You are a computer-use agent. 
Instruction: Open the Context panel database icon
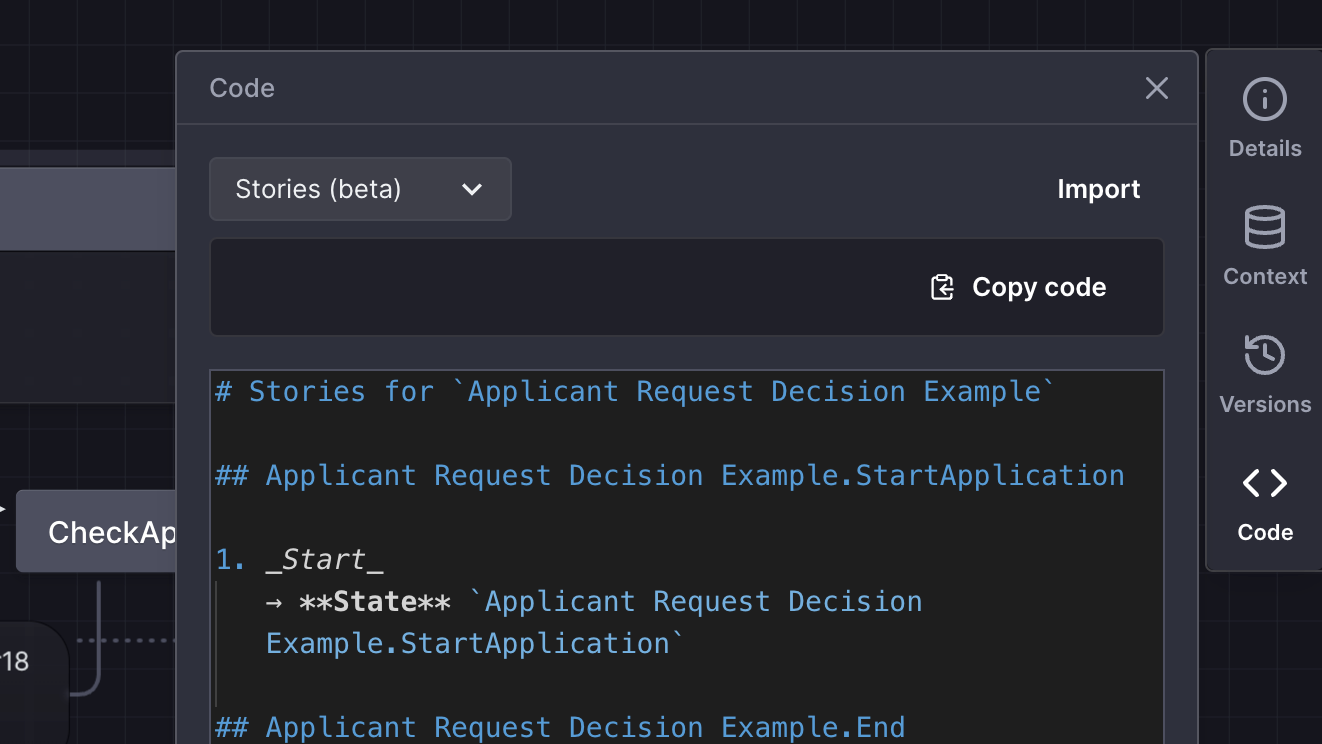pyautogui.click(x=1265, y=227)
